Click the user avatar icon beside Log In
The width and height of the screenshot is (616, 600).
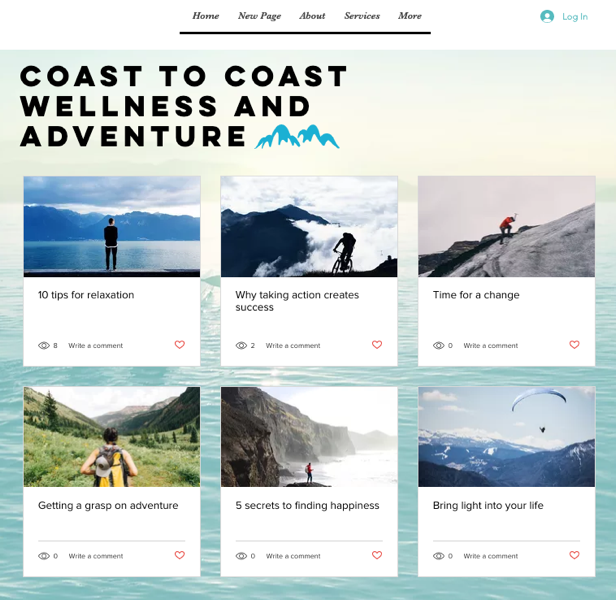click(547, 16)
